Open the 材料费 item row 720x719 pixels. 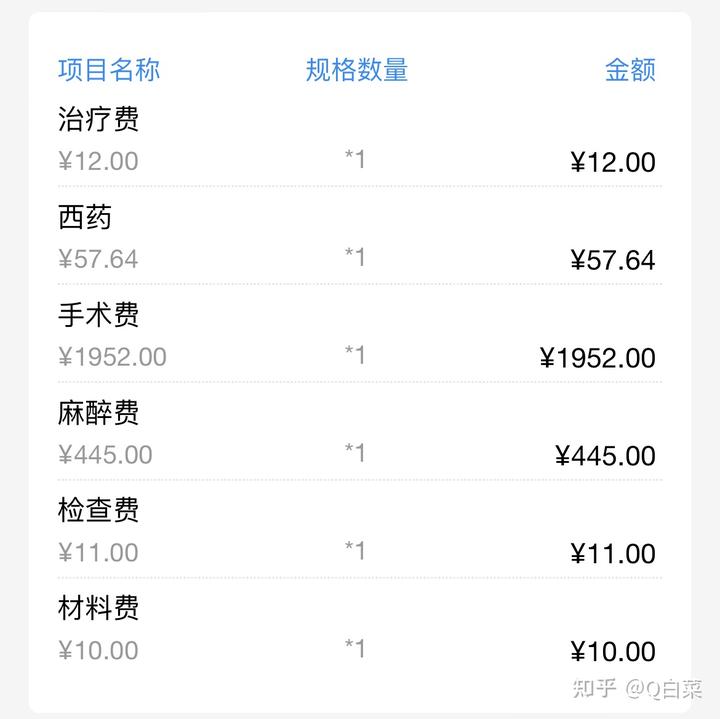click(360, 627)
